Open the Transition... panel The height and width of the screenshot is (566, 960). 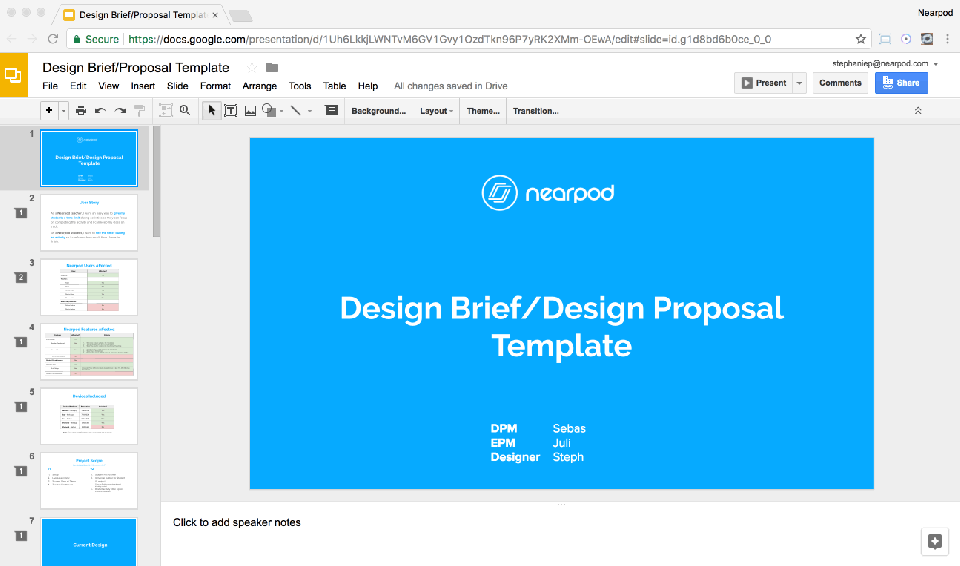click(x=535, y=111)
